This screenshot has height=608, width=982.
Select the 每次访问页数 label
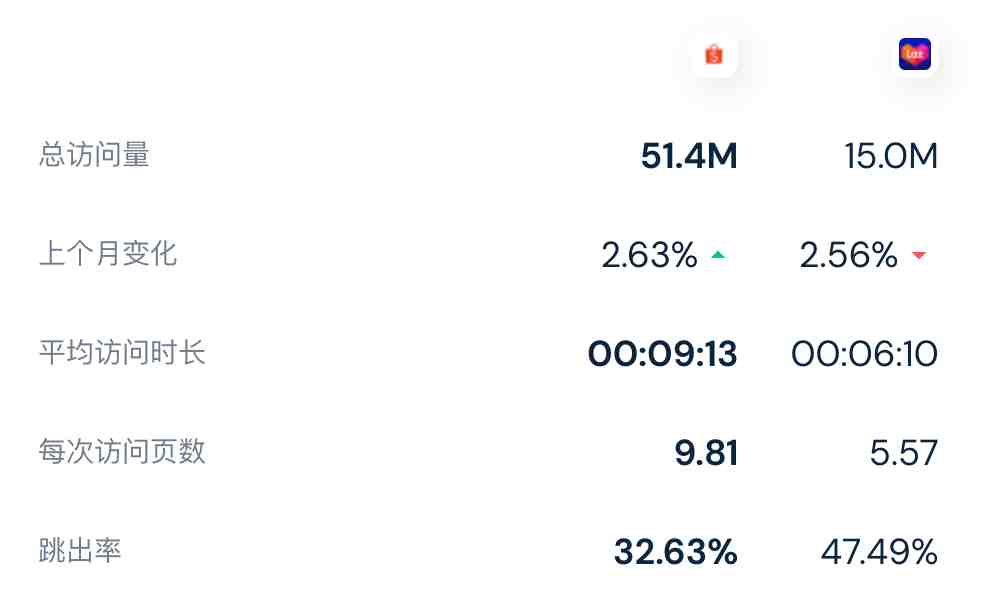(x=122, y=451)
